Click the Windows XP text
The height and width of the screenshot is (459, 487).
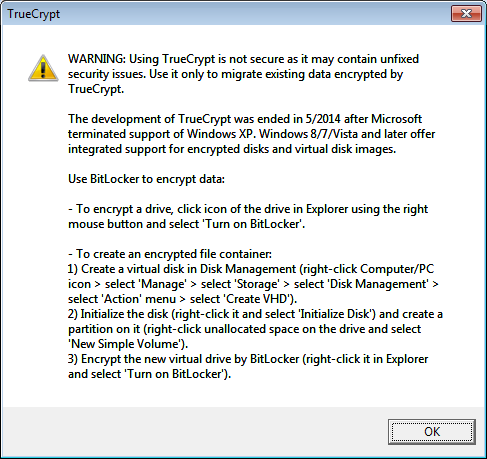[221, 134]
